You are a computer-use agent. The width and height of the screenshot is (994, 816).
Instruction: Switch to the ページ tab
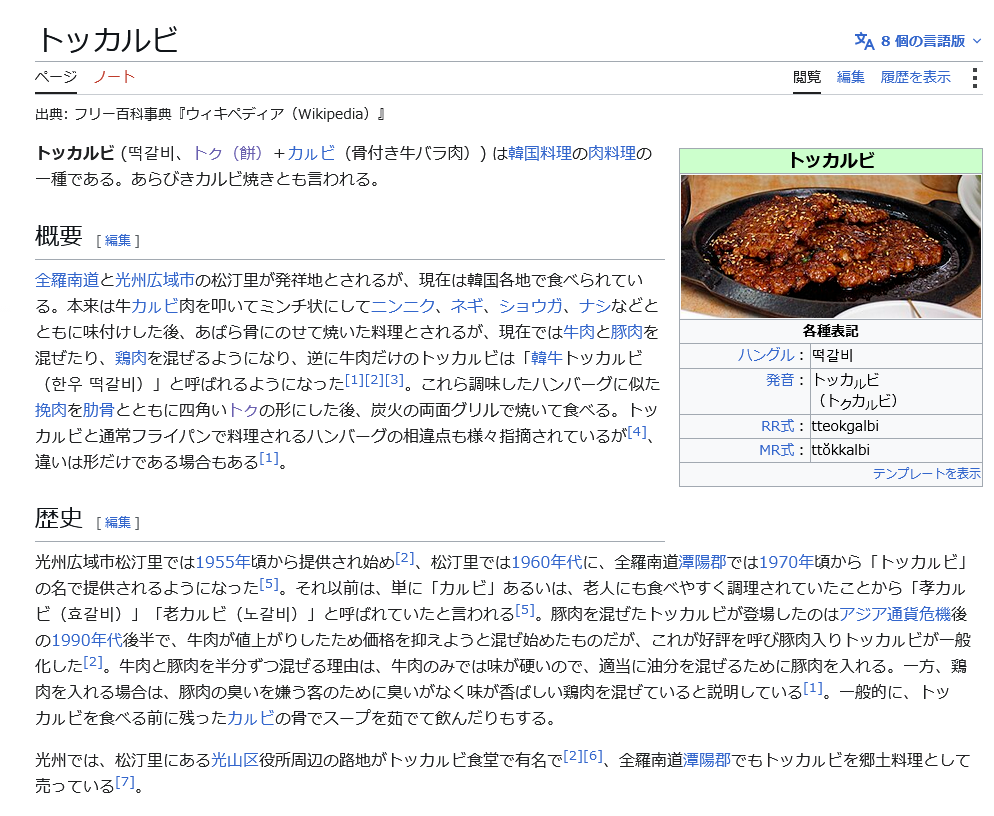(x=56, y=77)
